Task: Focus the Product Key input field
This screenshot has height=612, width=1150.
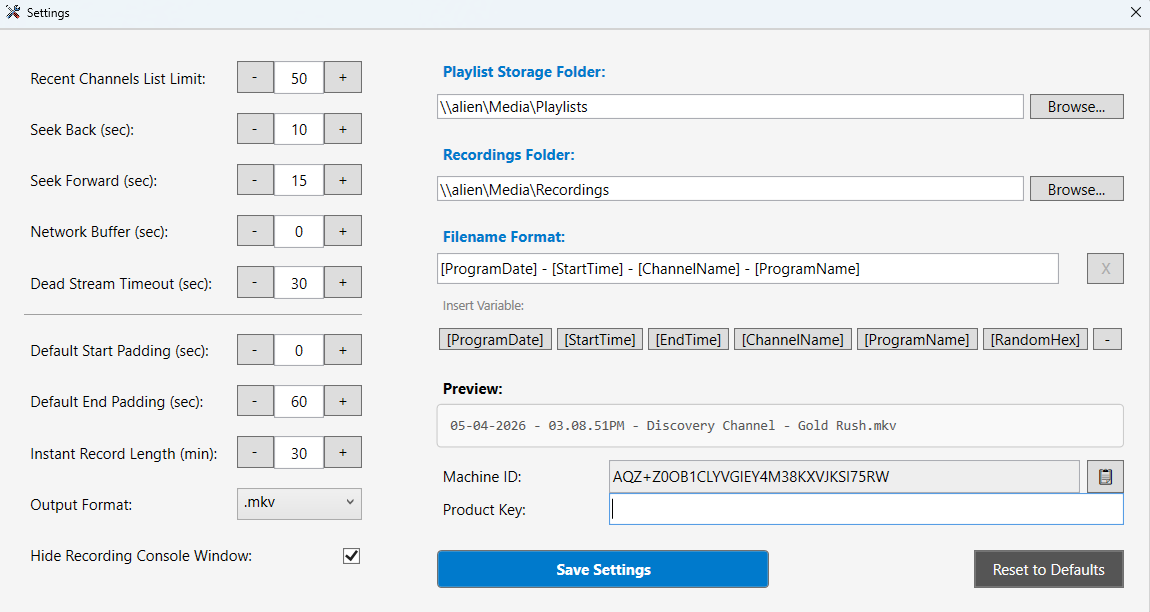Action: (x=866, y=509)
